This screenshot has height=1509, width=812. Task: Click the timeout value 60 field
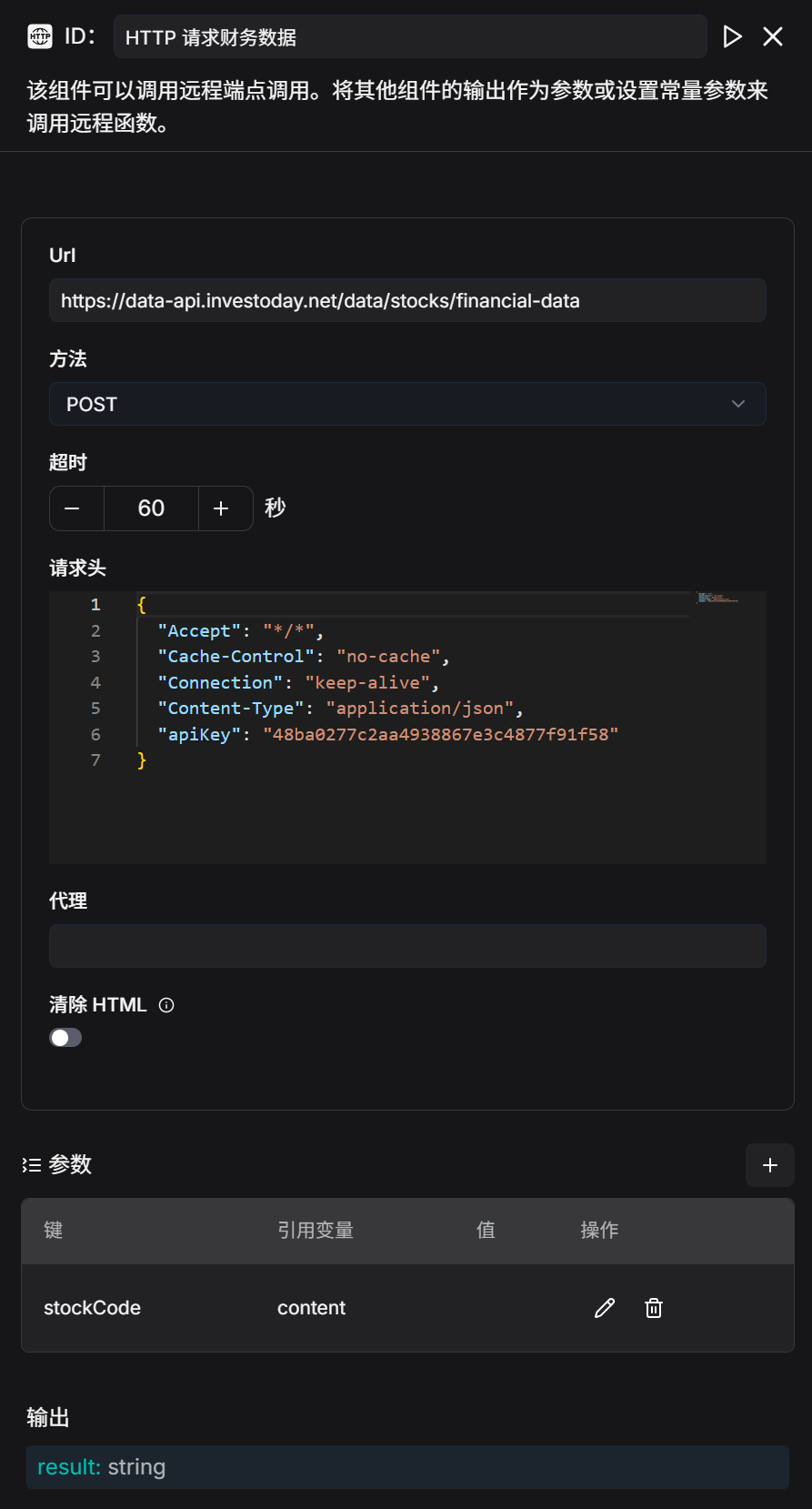151,508
